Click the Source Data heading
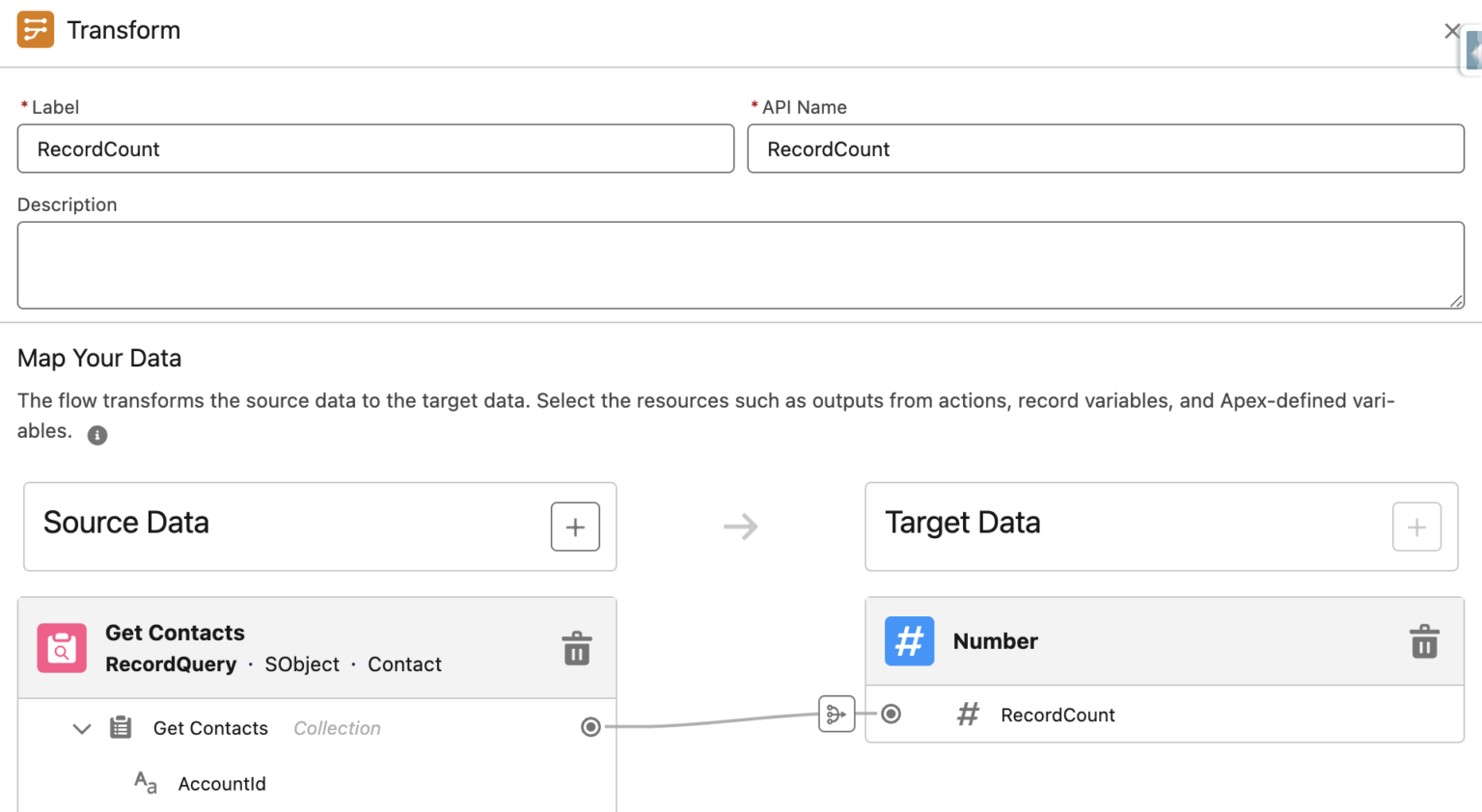Image resolution: width=1482 pixels, height=812 pixels. tap(126, 523)
